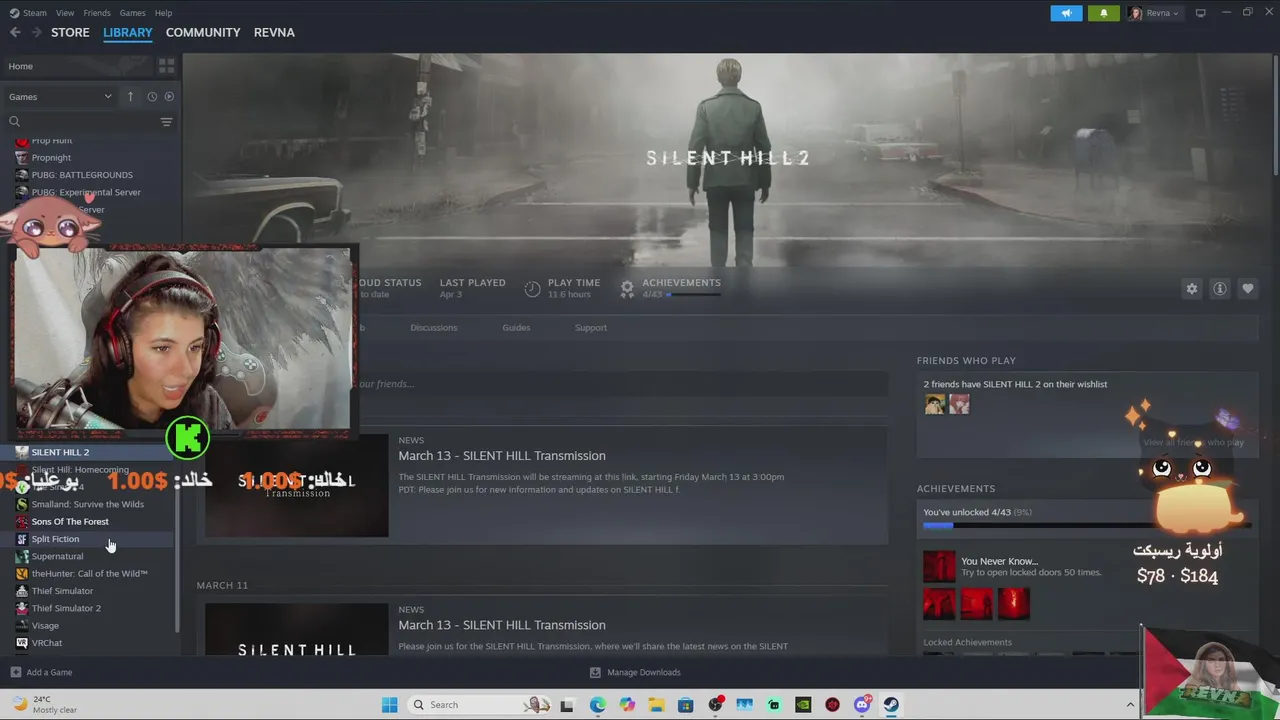Go to the STORE tab
This screenshot has height=720, width=1280.
70,32
